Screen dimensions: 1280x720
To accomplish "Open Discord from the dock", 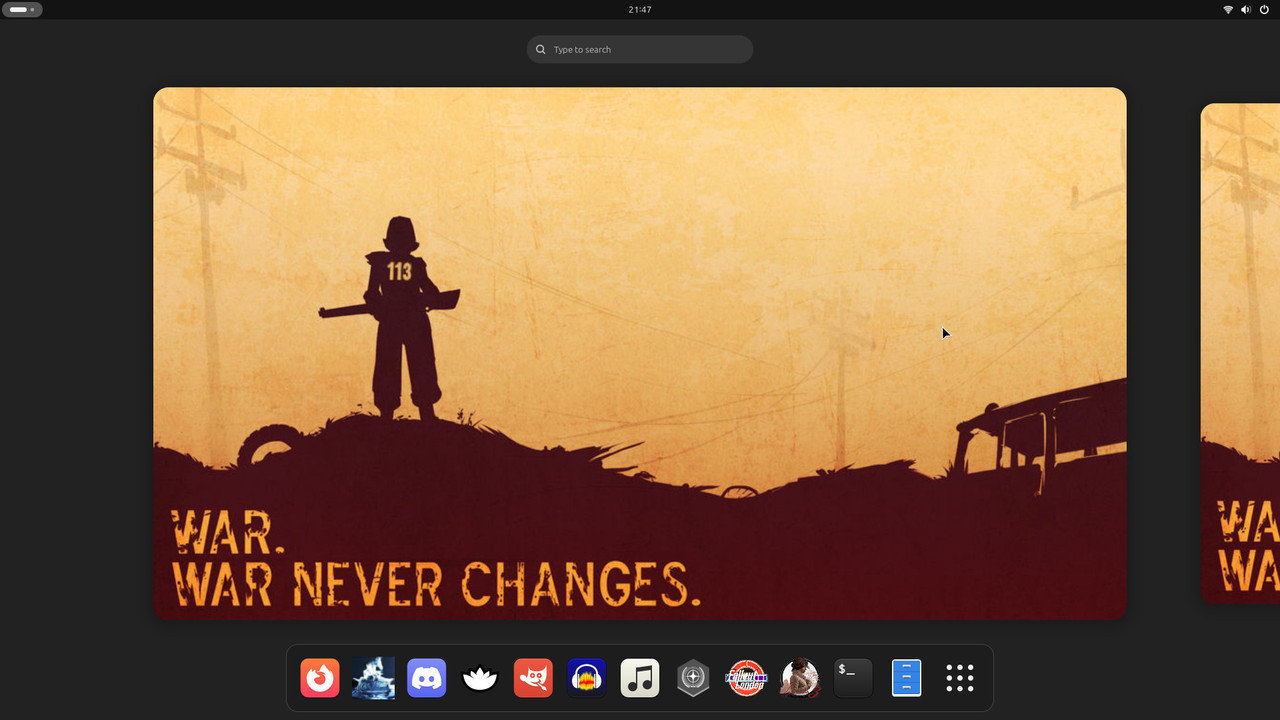I will point(427,678).
